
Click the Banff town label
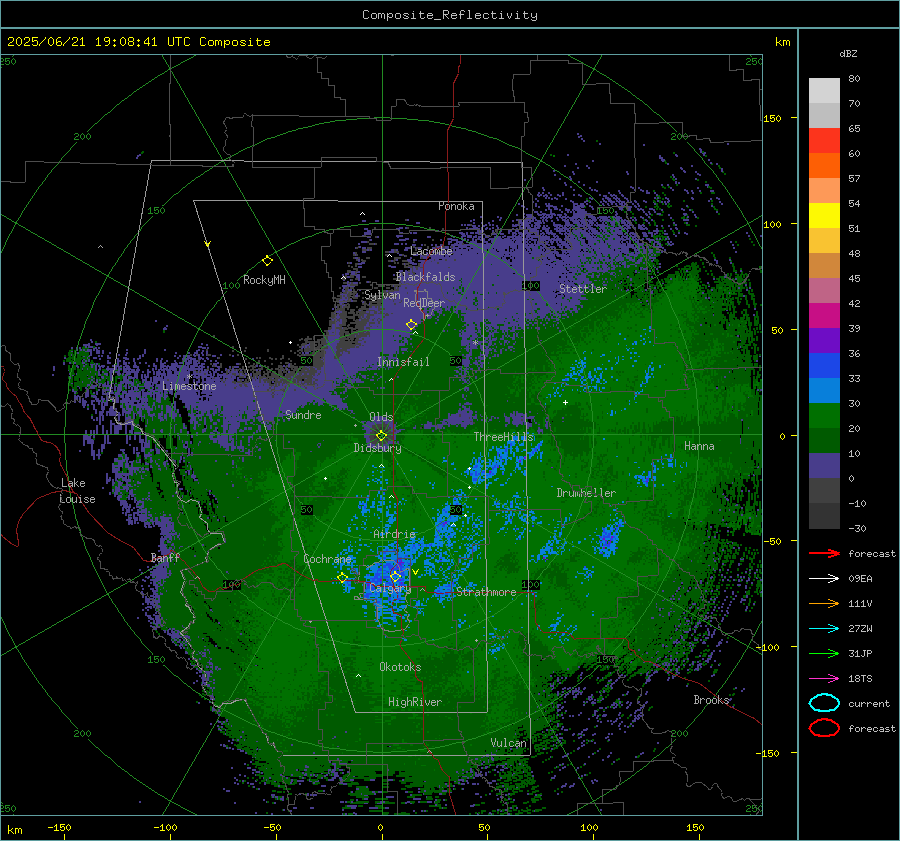point(165,558)
